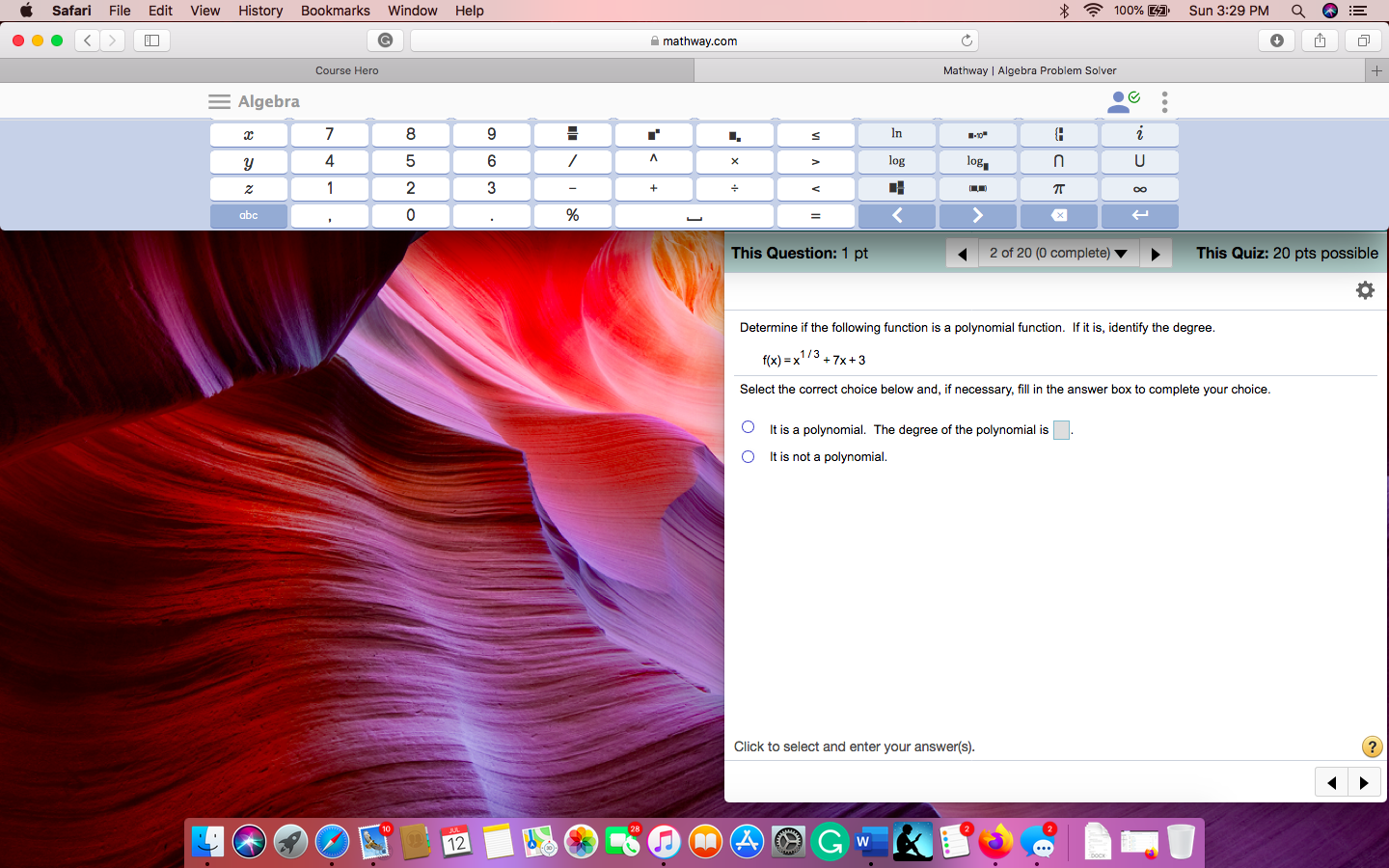Viewport: 1389px width, 868px height.
Task: Select 'It is a polynomial' radio option
Action: tap(748, 427)
